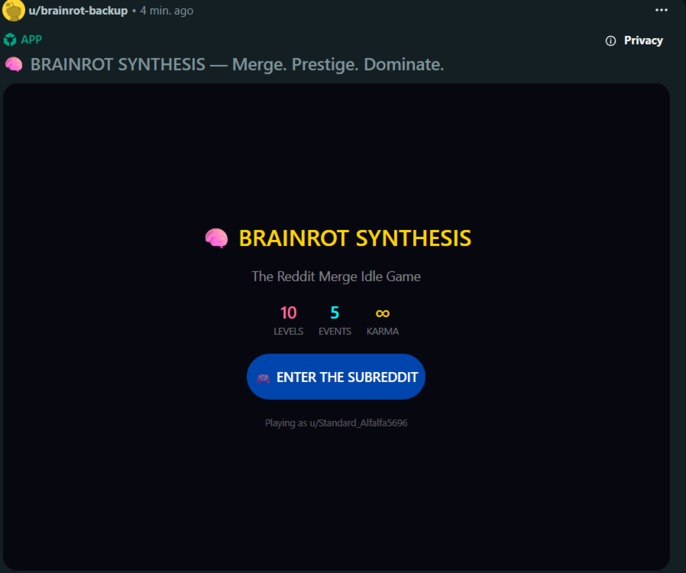The height and width of the screenshot is (573, 686).
Task: Click the Privacy info circle icon
Action: click(610, 41)
